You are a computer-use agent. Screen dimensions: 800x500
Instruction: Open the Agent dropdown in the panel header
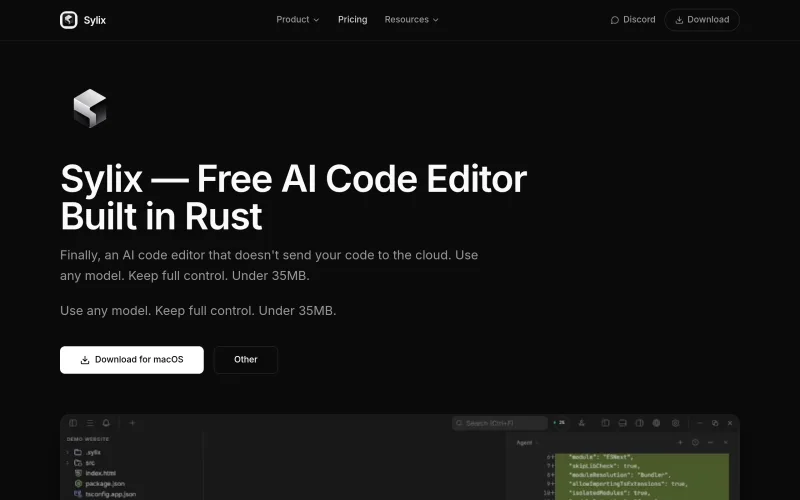point(527,443)
